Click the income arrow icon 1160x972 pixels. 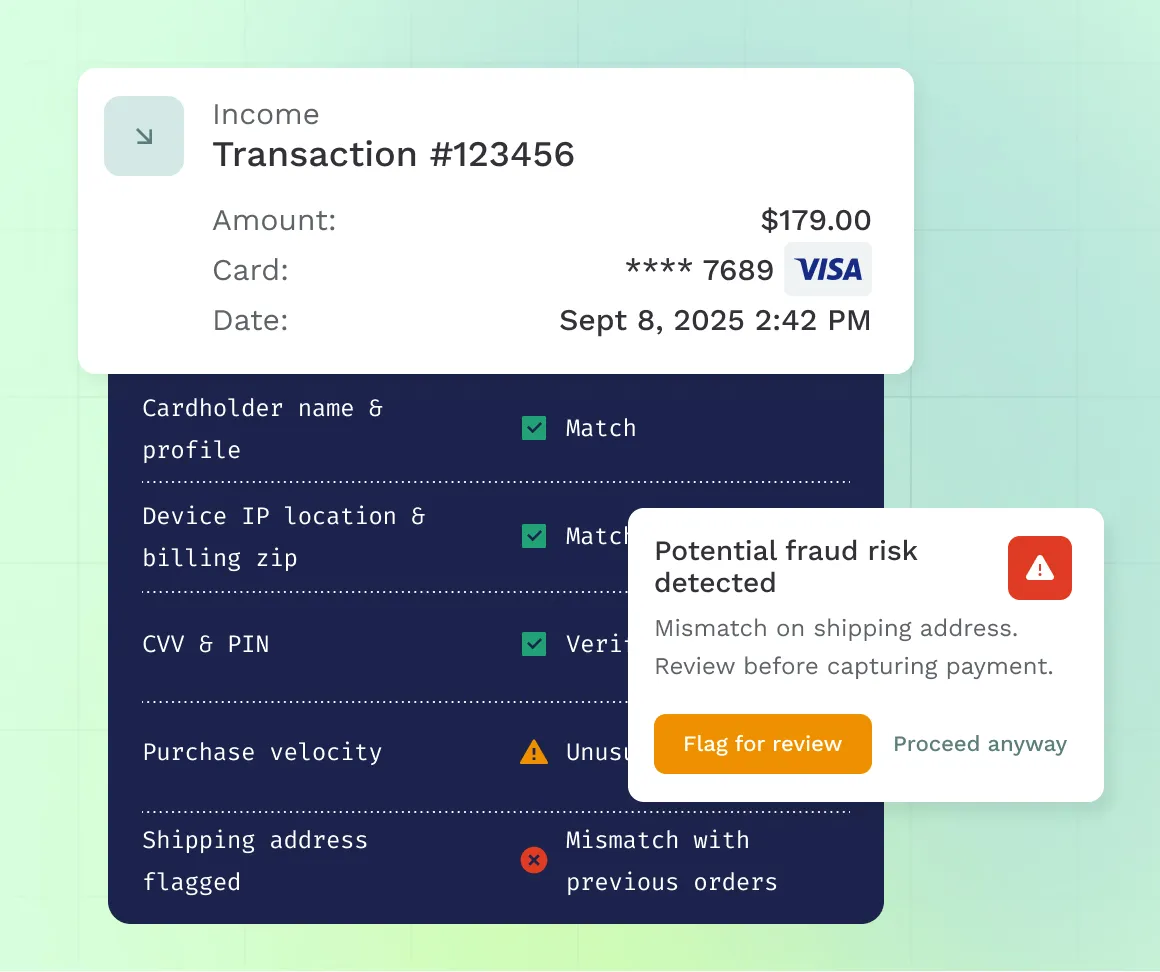point(144,136)
